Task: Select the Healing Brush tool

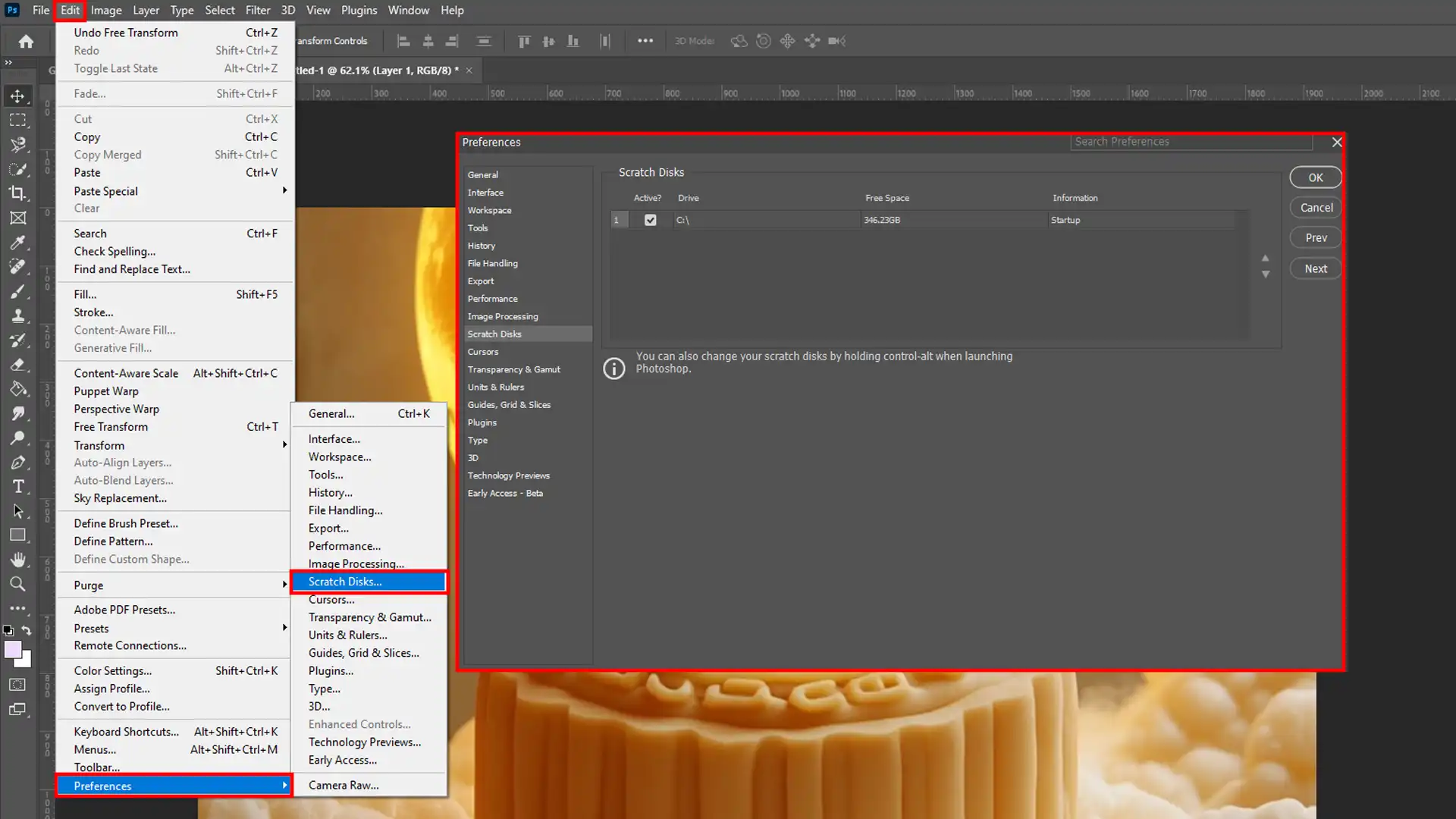Action: pyautogui.click(x=17, y=267)
